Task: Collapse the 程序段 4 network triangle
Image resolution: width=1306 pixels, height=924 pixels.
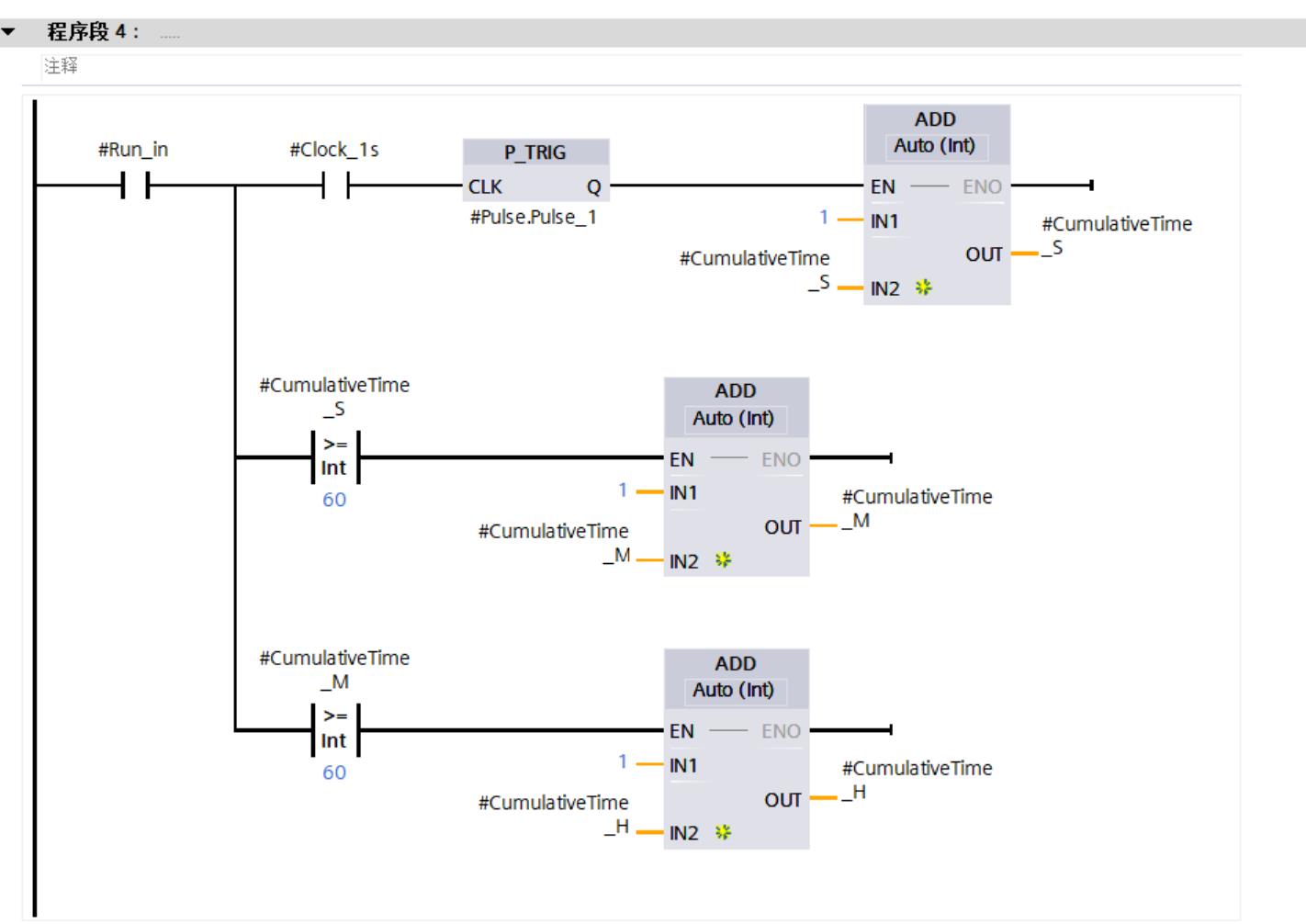Action: click(8, 32)
